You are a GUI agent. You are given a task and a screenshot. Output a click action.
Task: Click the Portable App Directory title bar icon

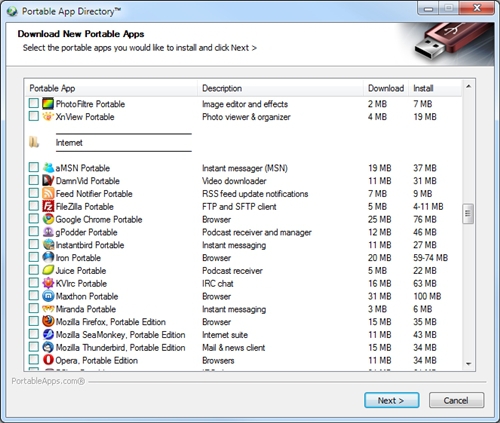(12, 12)
